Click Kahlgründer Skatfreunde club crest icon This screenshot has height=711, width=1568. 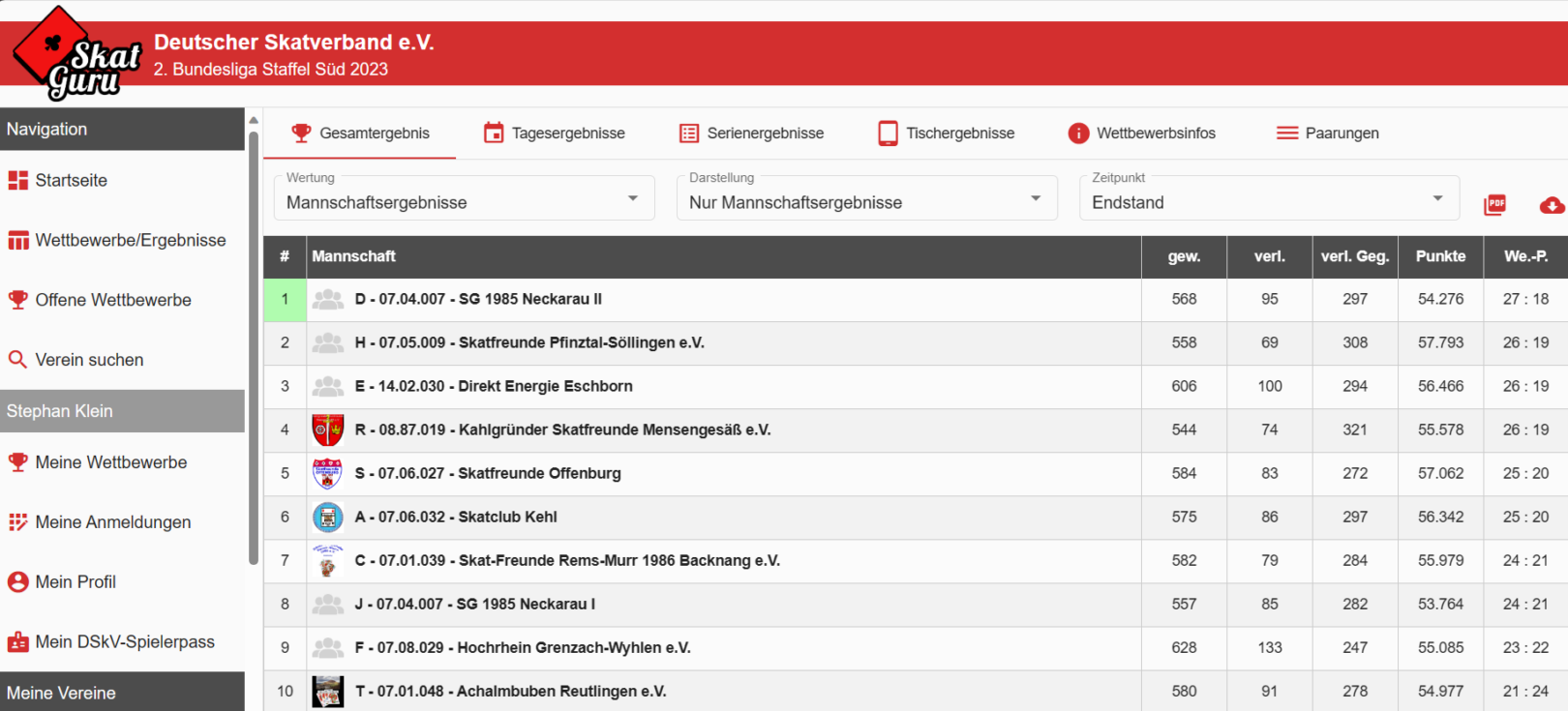click(328, 430)
